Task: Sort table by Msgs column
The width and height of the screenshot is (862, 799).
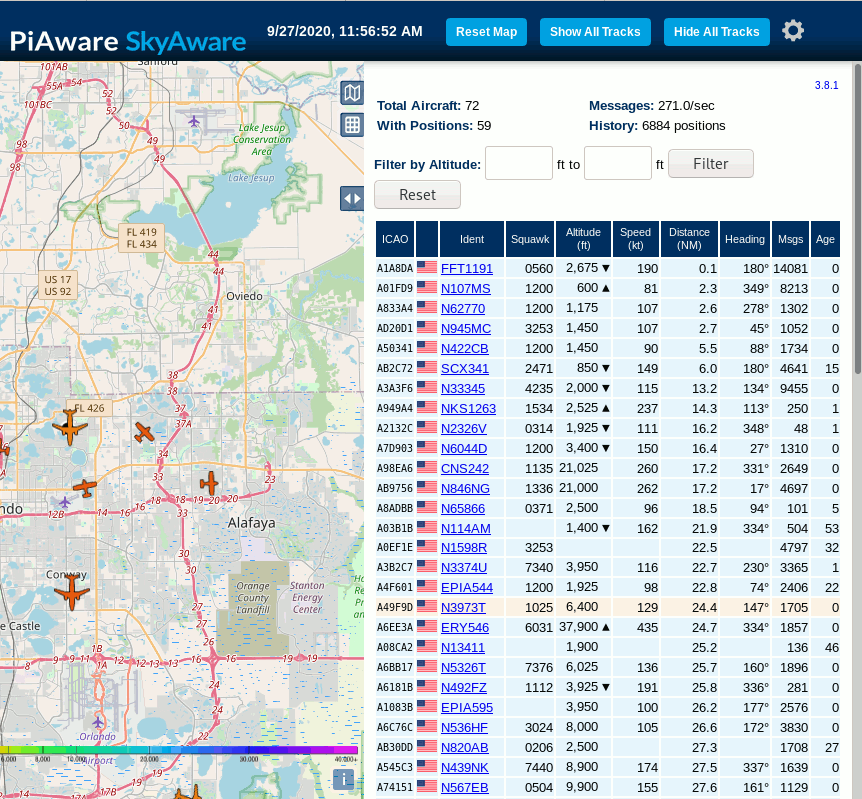Action: pos(791,239)
